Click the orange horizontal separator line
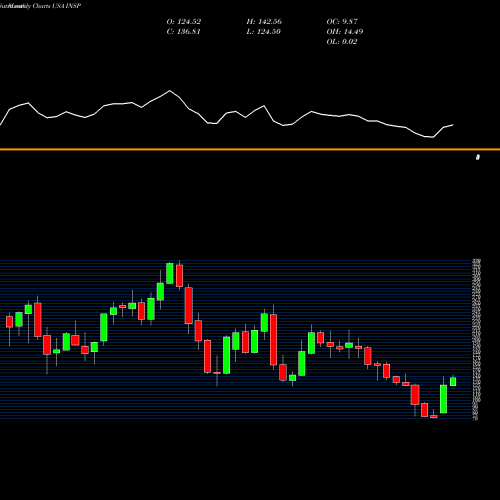 pos(250,149)
